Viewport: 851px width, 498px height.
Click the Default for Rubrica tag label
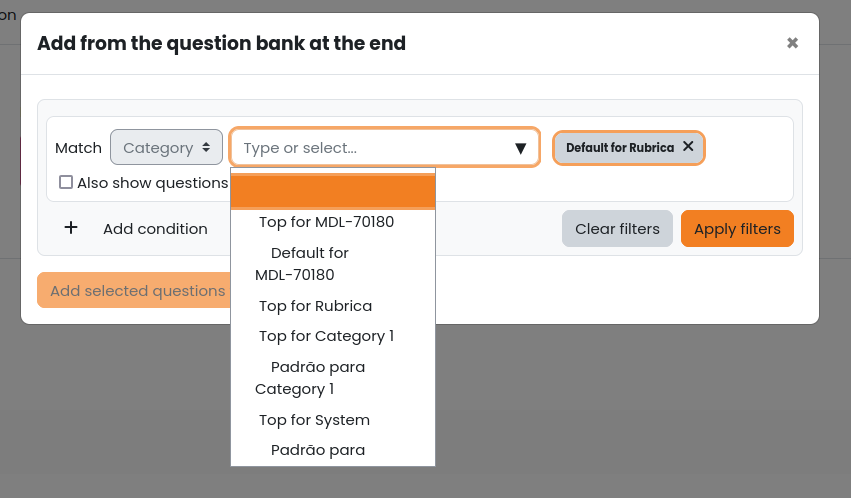(x=620, y=148)
